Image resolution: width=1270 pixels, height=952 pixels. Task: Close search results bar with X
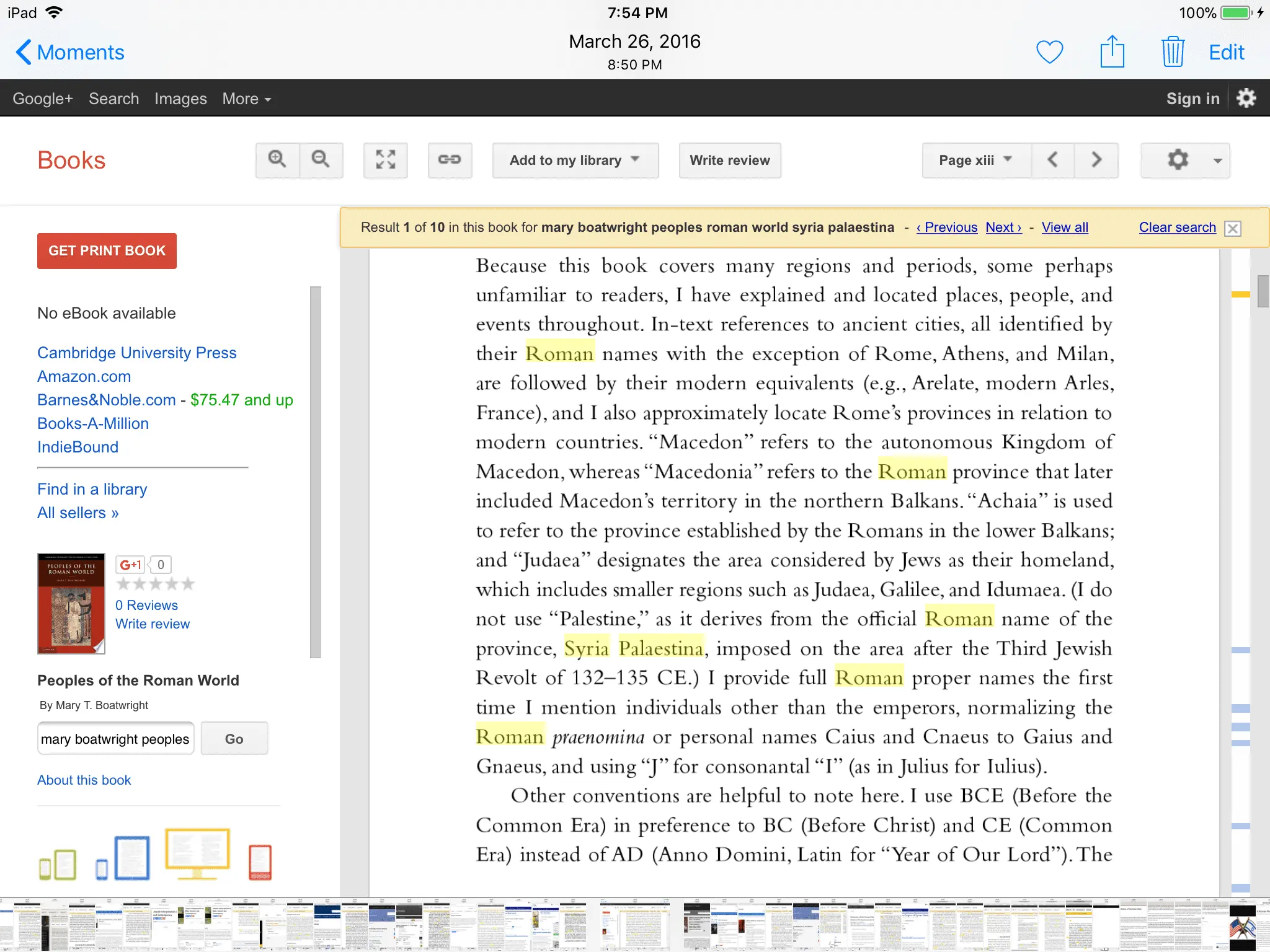[x=1233, y=228]
